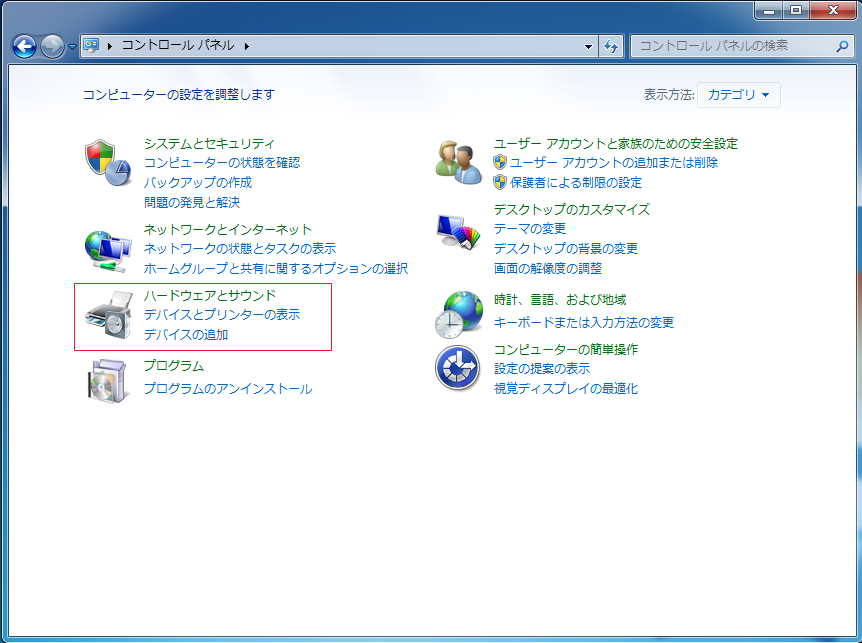Viewport: 862px width, 643px height.
Task: Click the search magnifier icon
Action: point(842,46)
